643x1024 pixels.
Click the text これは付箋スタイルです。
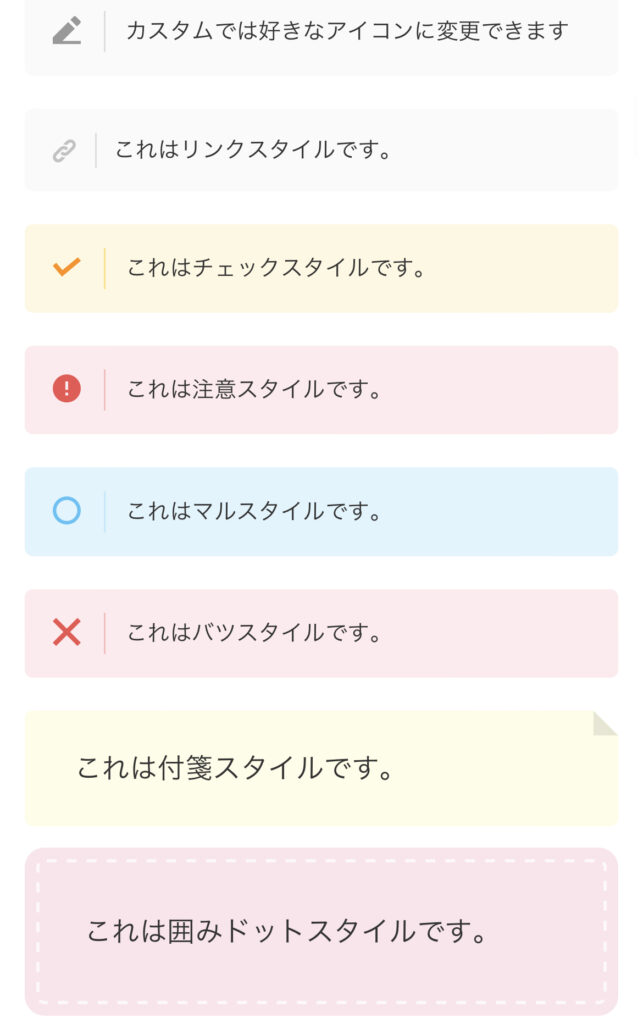click(235, 768)
